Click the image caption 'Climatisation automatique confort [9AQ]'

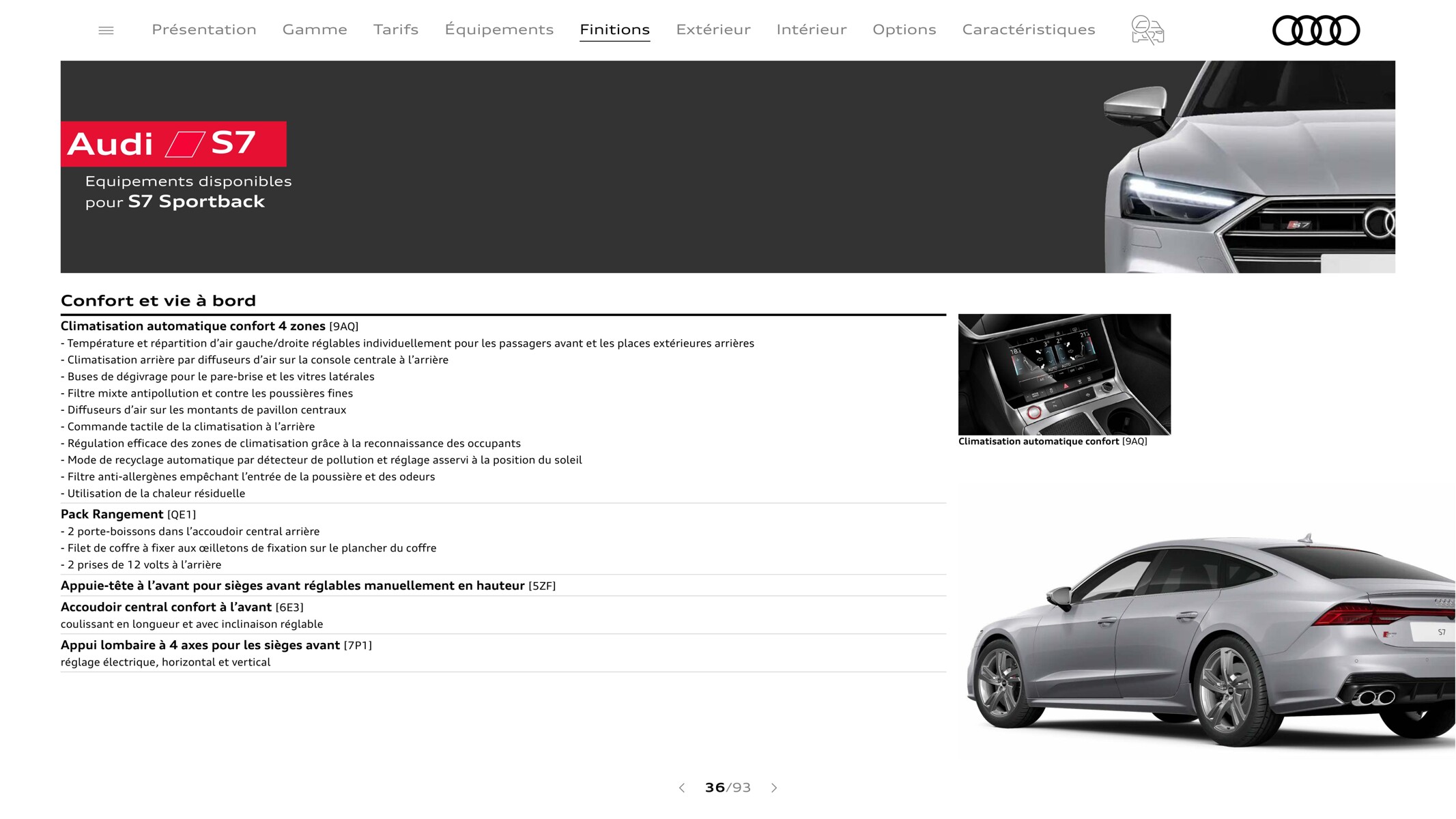1053,442
